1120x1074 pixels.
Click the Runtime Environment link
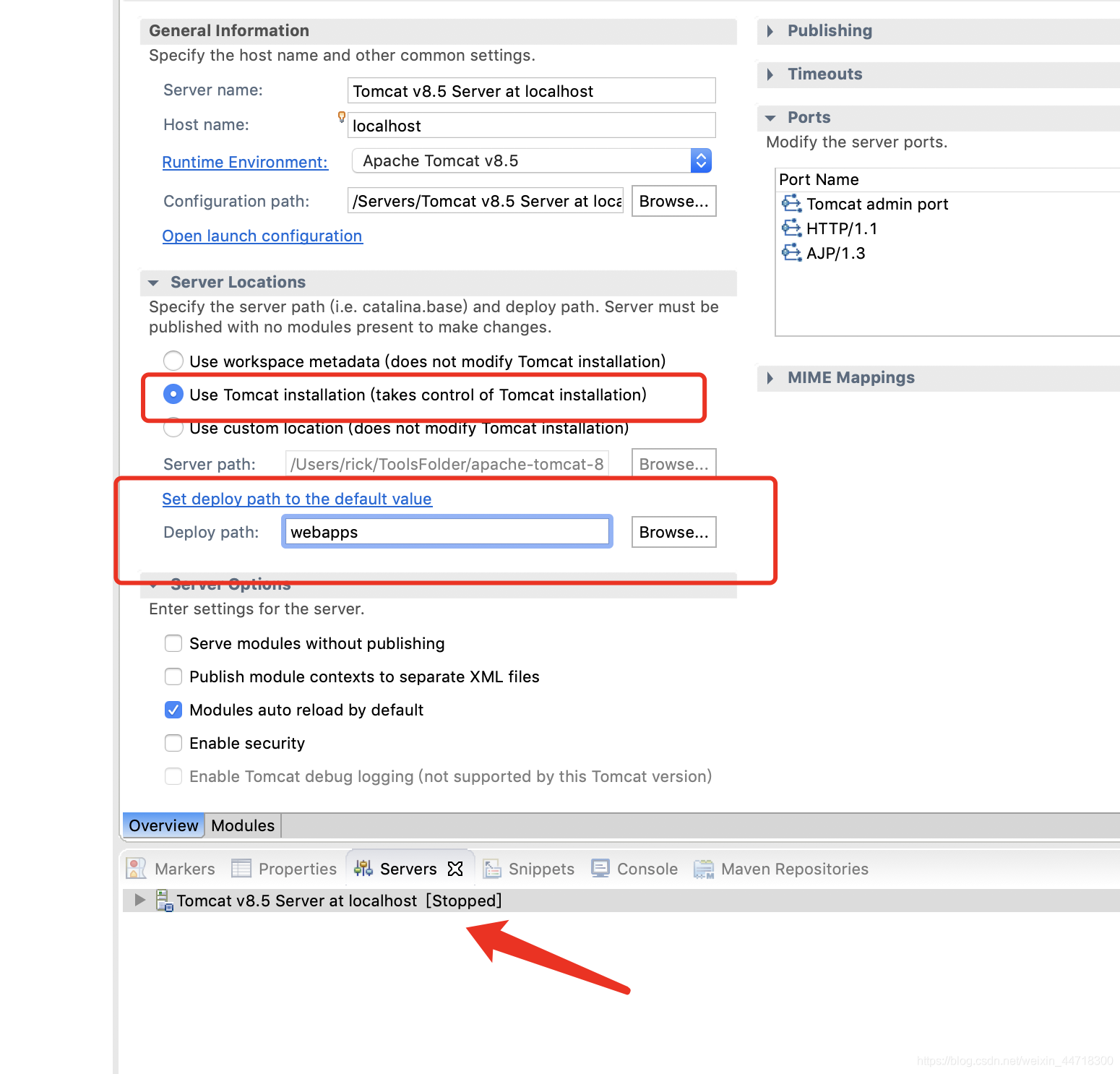coord(245,162)
